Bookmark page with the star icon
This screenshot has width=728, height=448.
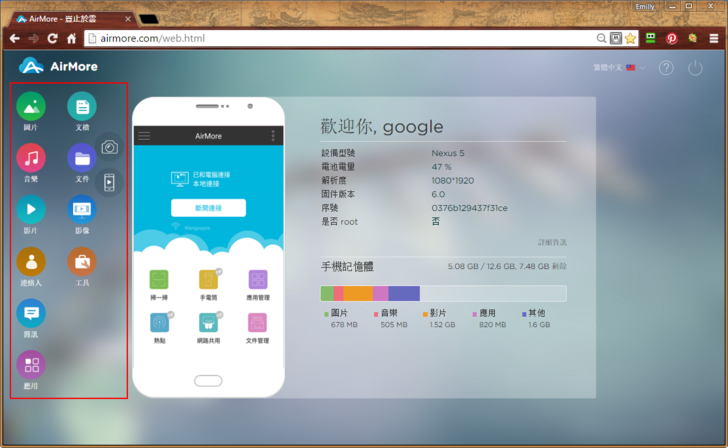point(630,39)
